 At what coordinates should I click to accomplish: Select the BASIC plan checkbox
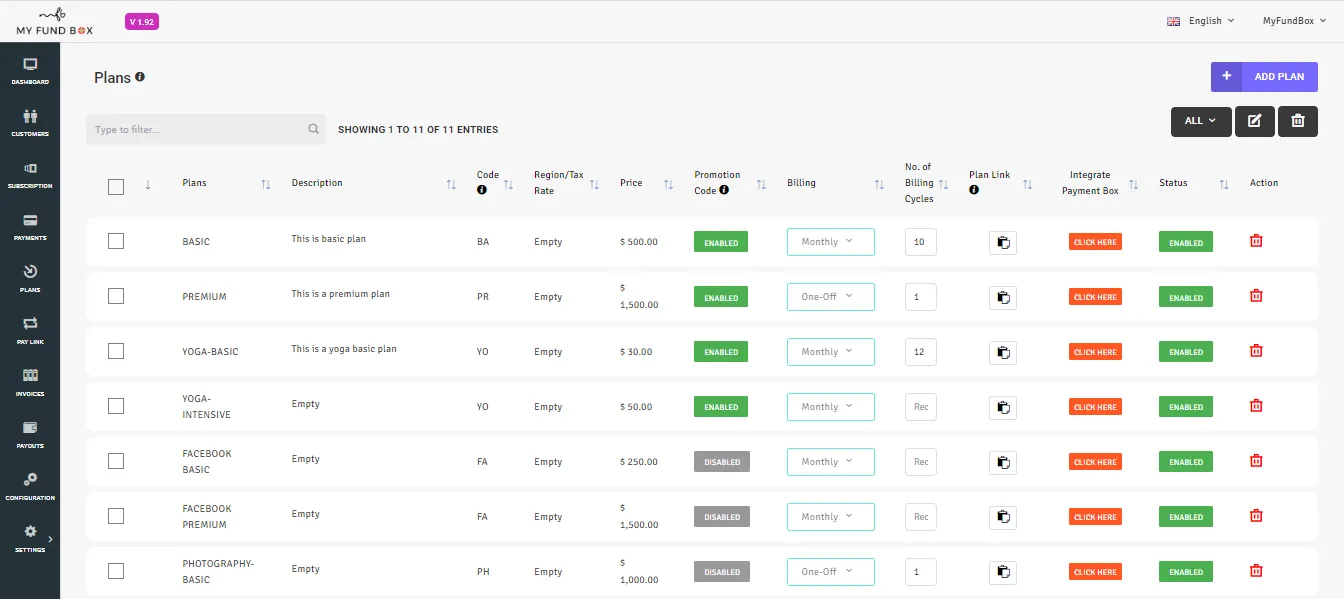point(116,241)
